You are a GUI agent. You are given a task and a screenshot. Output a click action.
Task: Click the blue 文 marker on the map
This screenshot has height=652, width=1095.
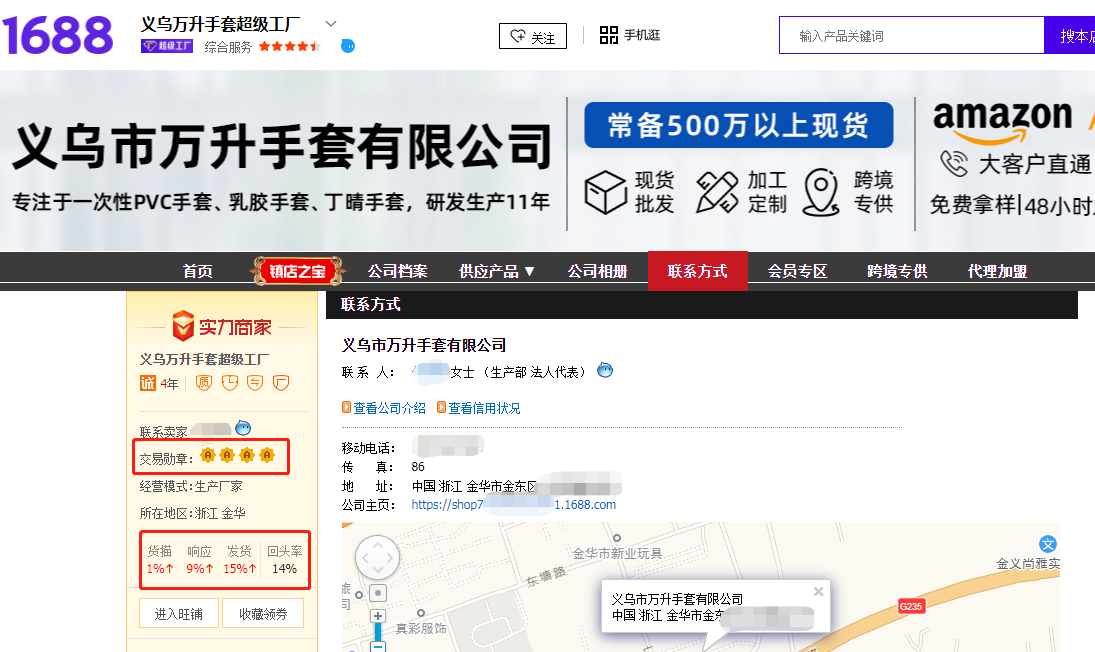pyautogui.click(x=1048, y=544)
